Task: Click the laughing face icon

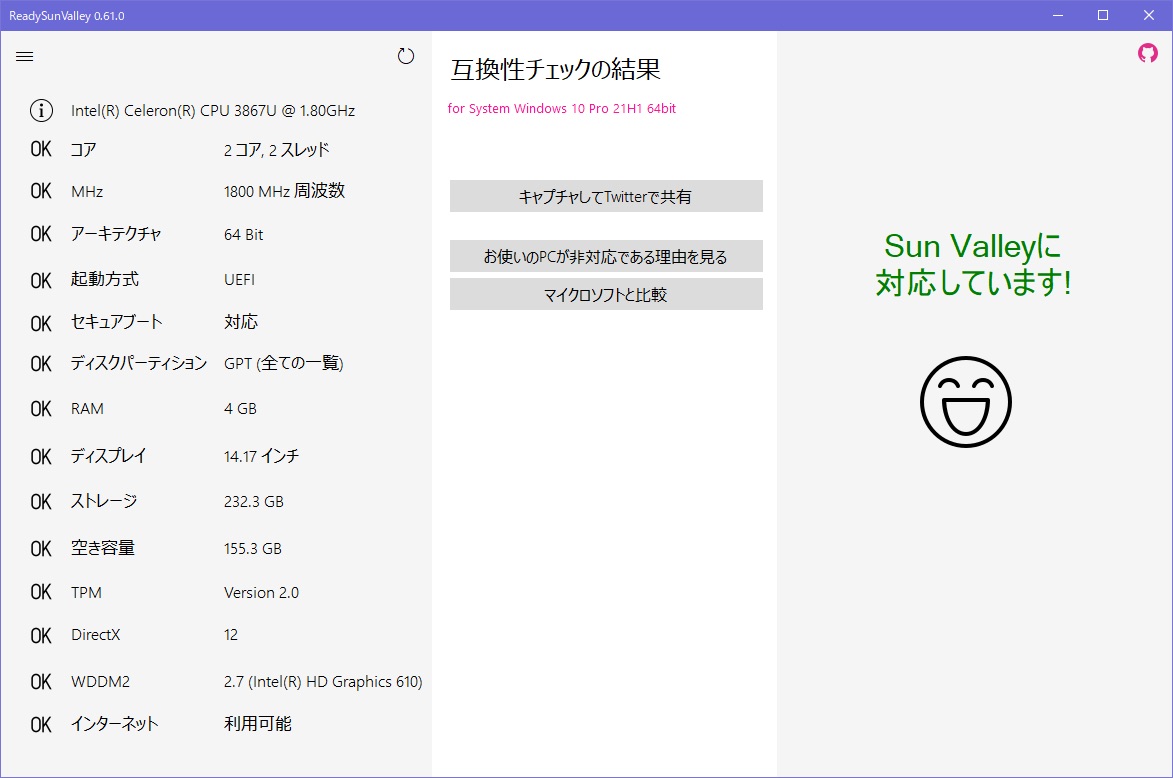Action: [966, 402]
